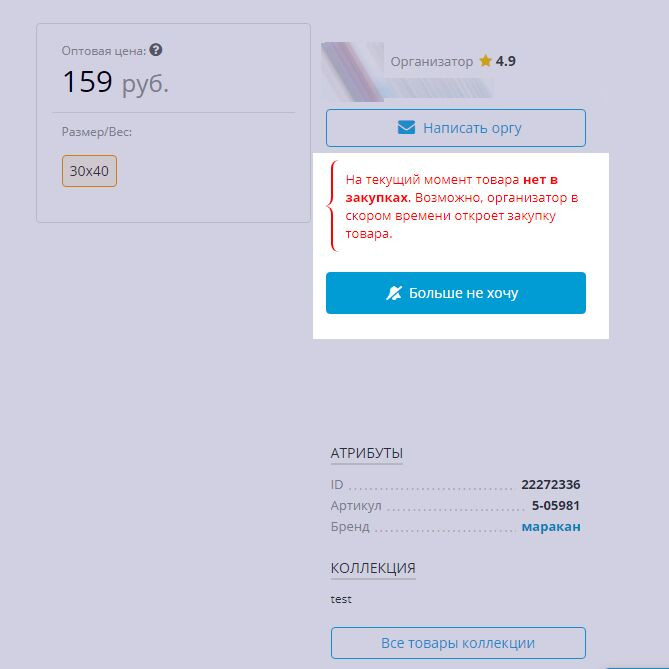Image resolution: width=669 pixels, height=669 pixels.
Task: Click the Больше не хочу button text
Action: tap(463, 293)
